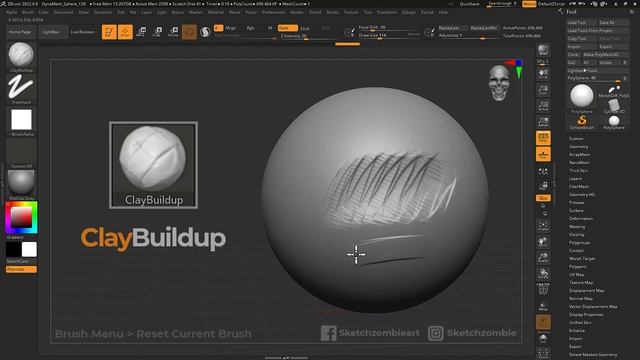Toggle the Zadd button
This screenshot has height=360, width=640.
click(x=287, y=28)
